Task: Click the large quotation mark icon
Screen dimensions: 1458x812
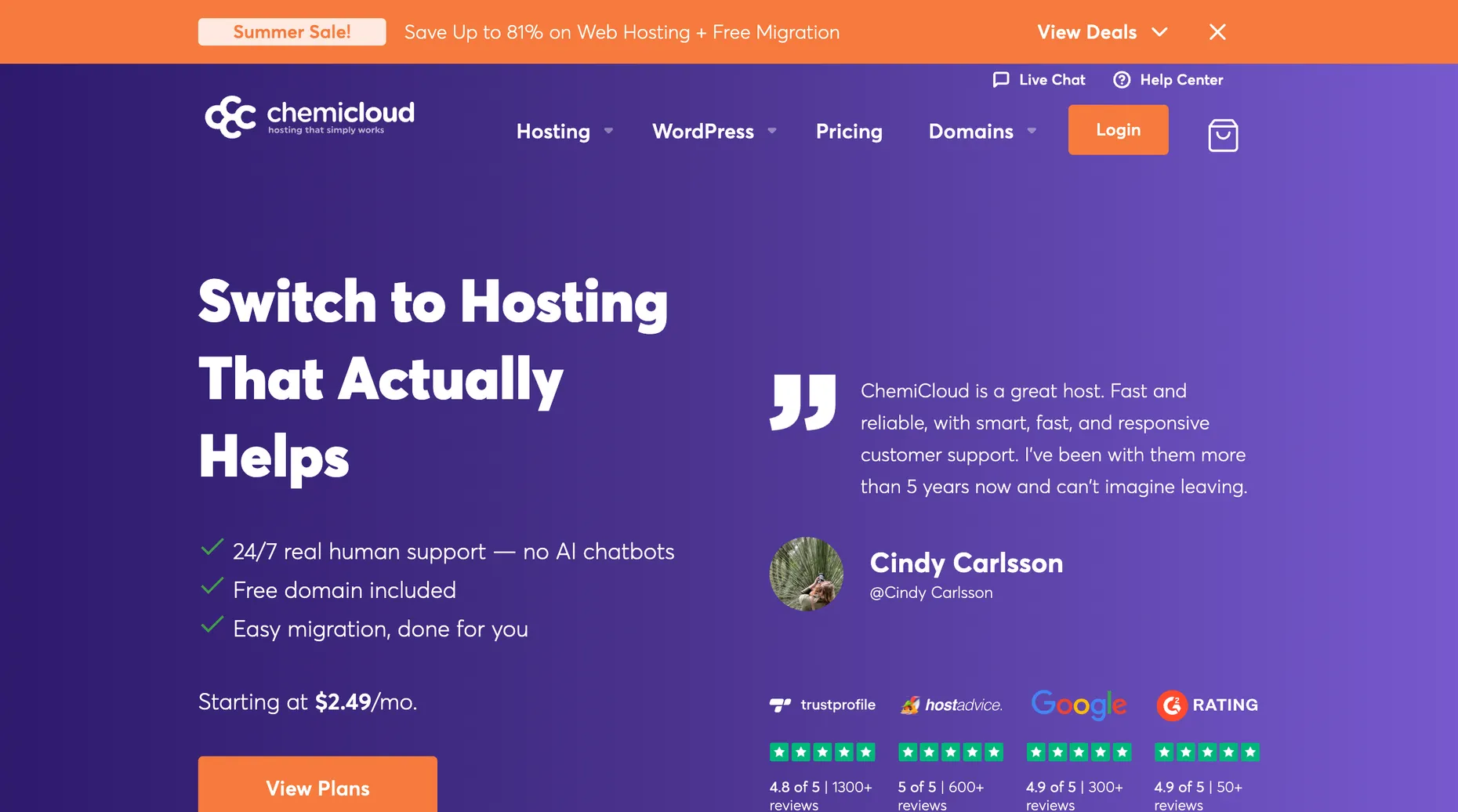Action: tap(803, 403)
